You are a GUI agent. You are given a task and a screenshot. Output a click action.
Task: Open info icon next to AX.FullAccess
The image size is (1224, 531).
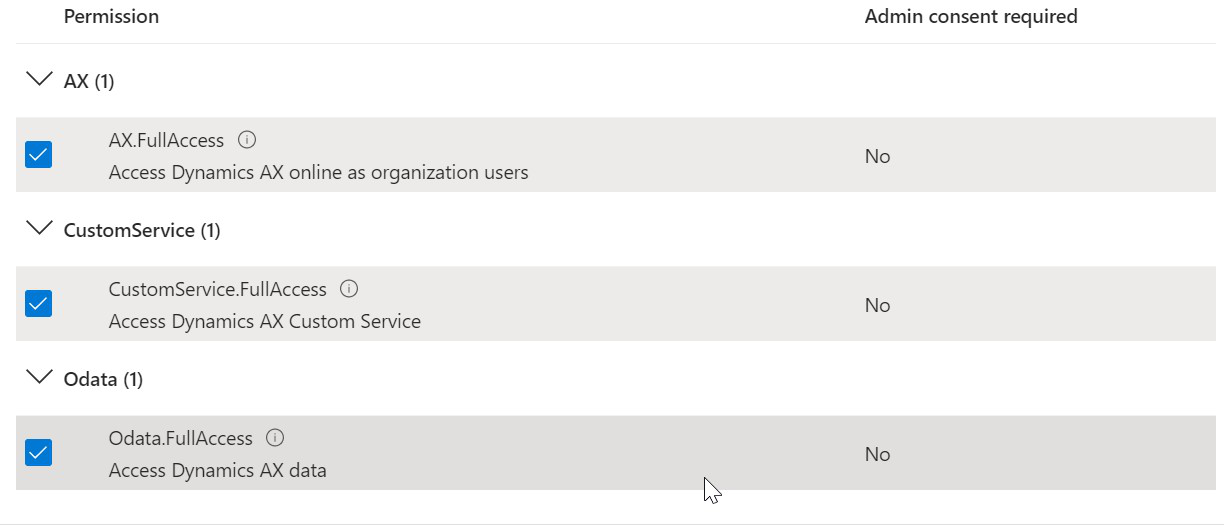click(247, 140)
